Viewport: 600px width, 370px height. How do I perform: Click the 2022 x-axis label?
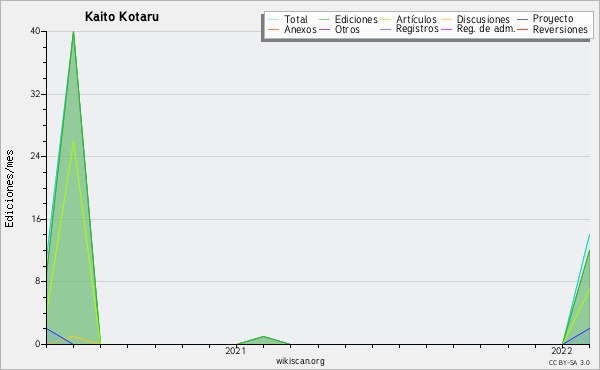coord(561,350)
